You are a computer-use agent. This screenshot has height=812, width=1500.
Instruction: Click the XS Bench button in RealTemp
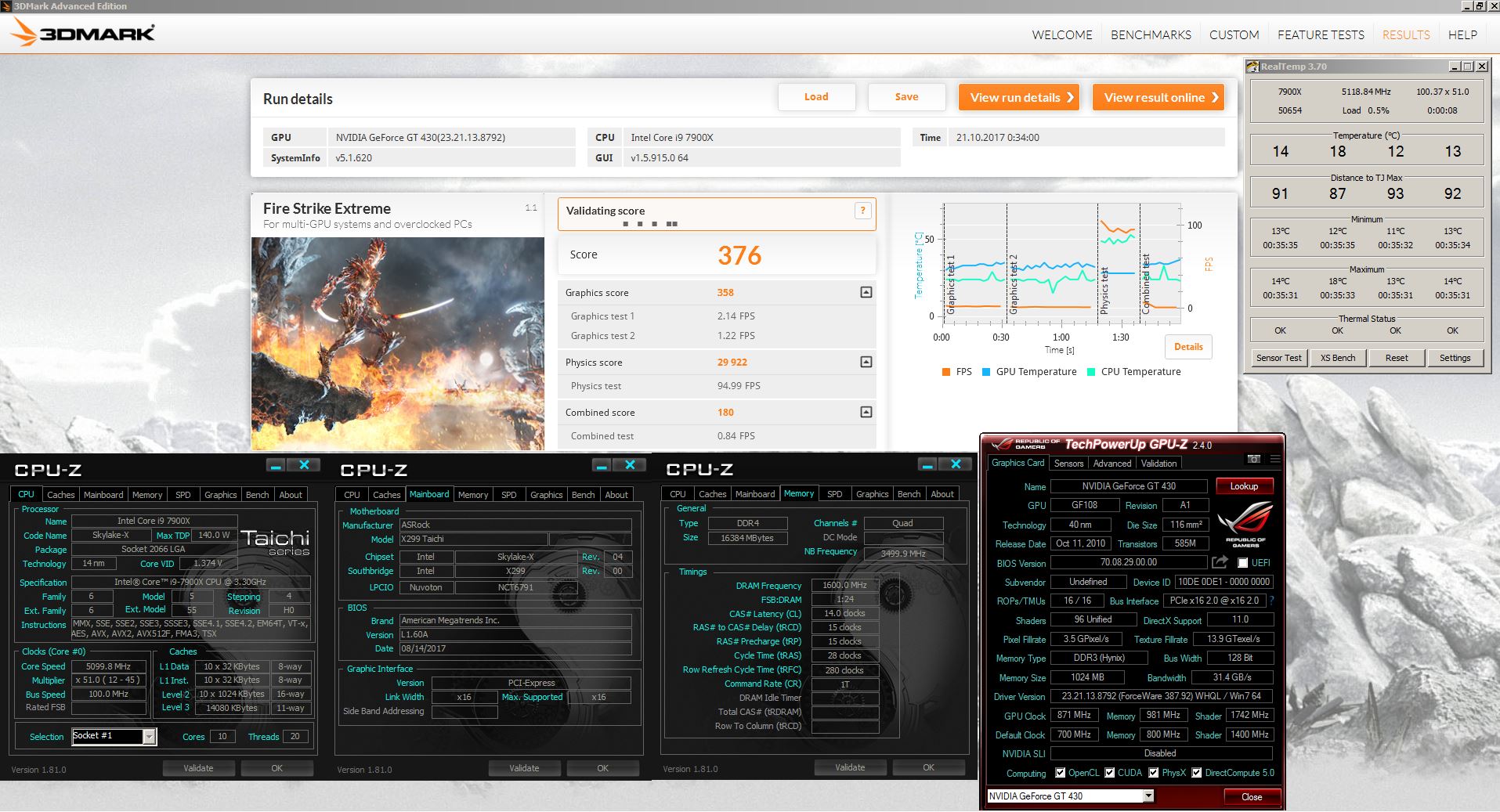coord(1338,358)
